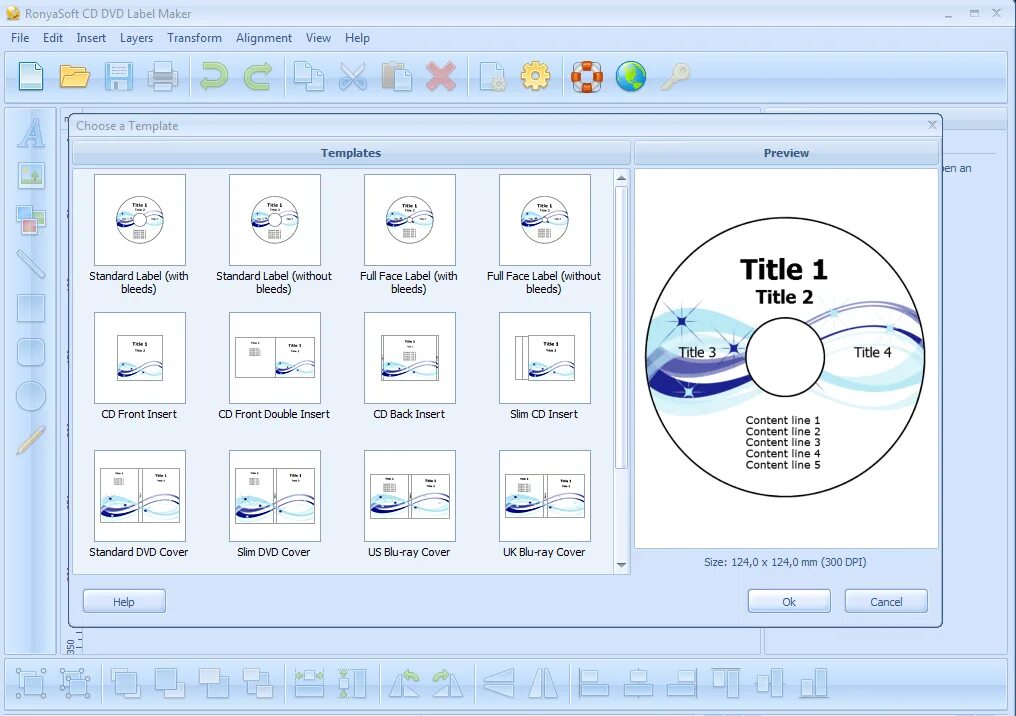Select the Line drawing tool
1016x716 pixels.
coord(31,264)
